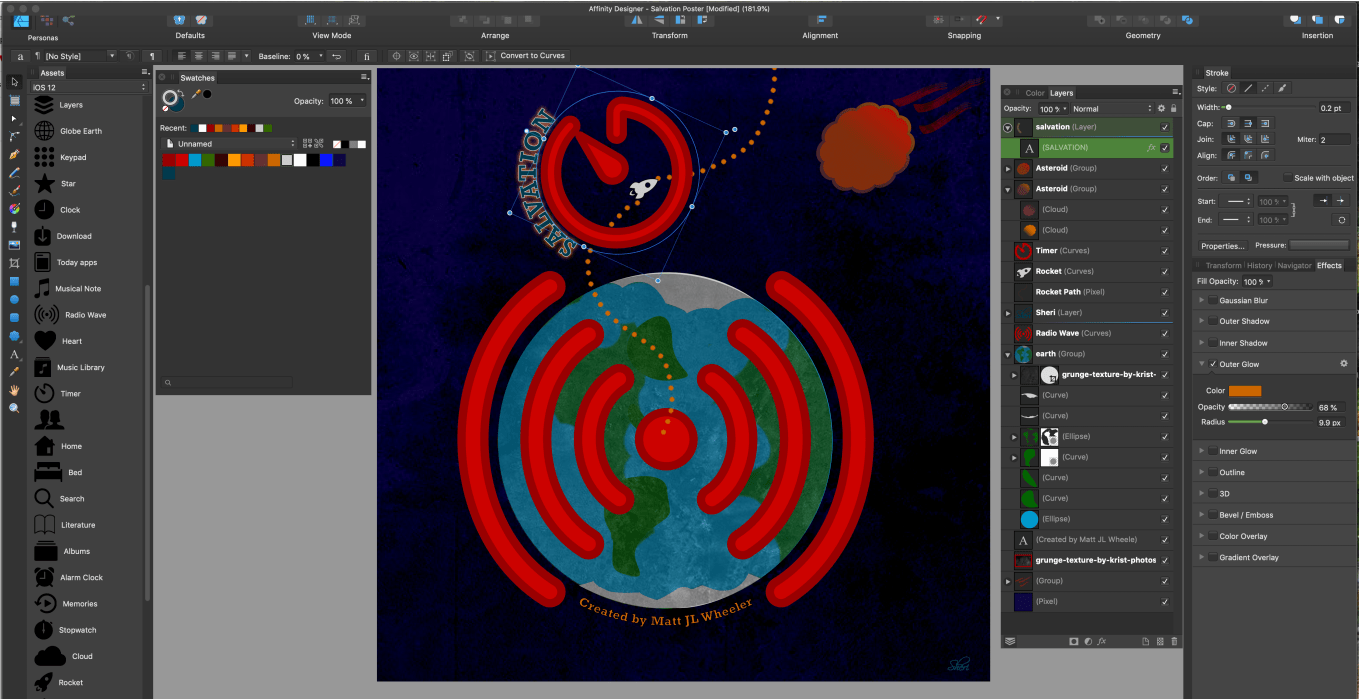Click the orange Outer Glow color swatch
This screenshot has width=1359, height=699.
pyautogui.click(x=1244, y=391)
